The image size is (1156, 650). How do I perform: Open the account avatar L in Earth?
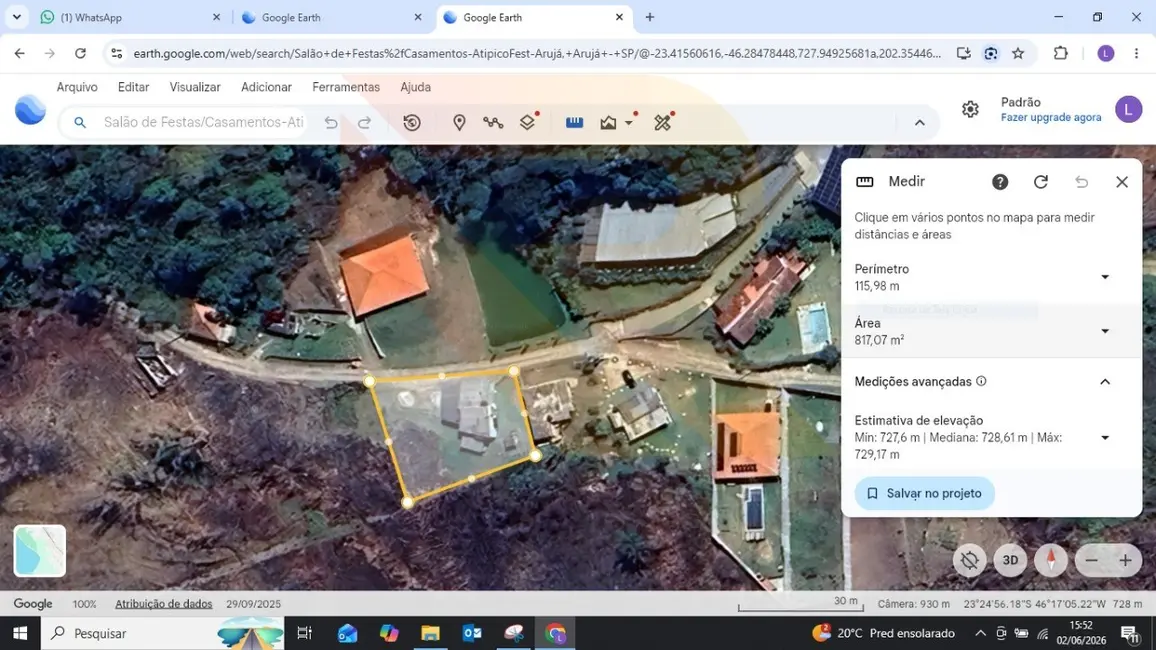click(x=1128, y=109)
